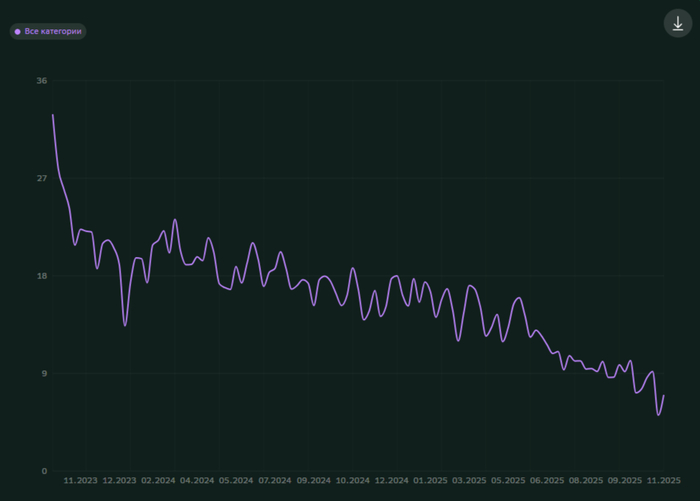This screenshot has width=700, height=501.
Task: Click the 11.2023 x-axis label
Action: click(x=81, y=480)
